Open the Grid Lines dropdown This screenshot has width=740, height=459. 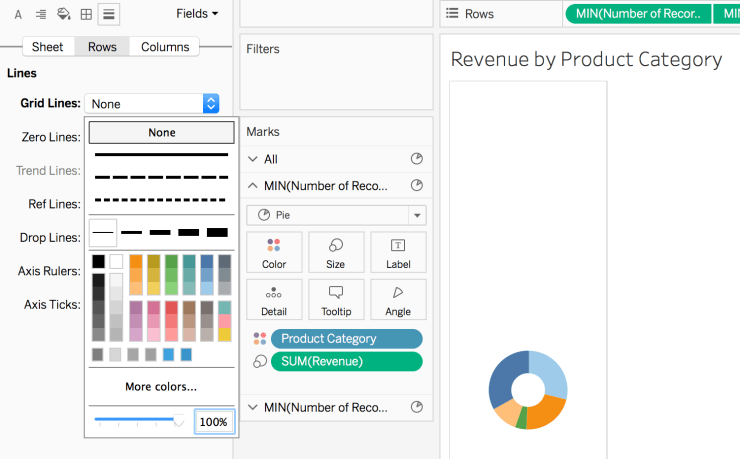click(153, 104)
